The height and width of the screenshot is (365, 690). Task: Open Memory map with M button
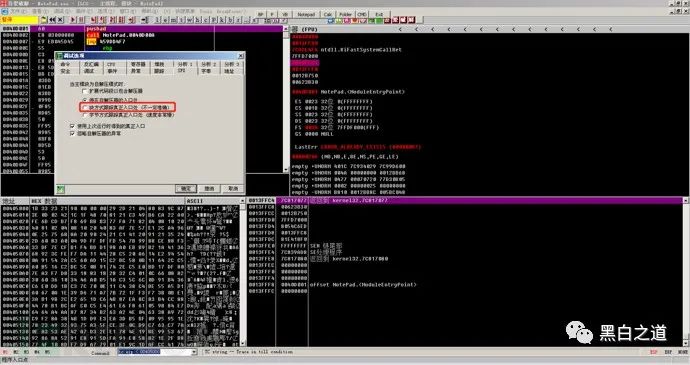tap(173, 20)
